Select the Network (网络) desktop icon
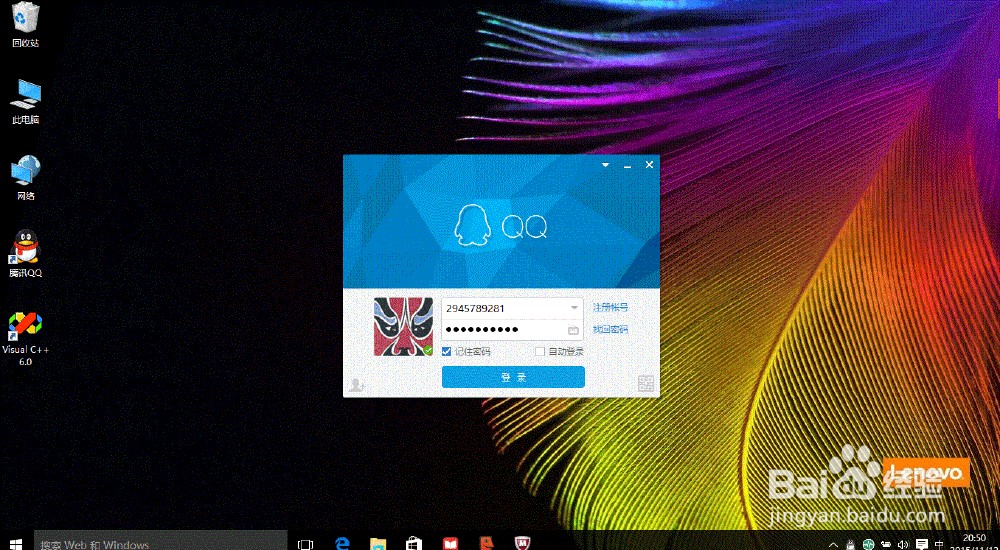Image resolution: width=1000 pixels, height=550 pixels. [26, 178]
